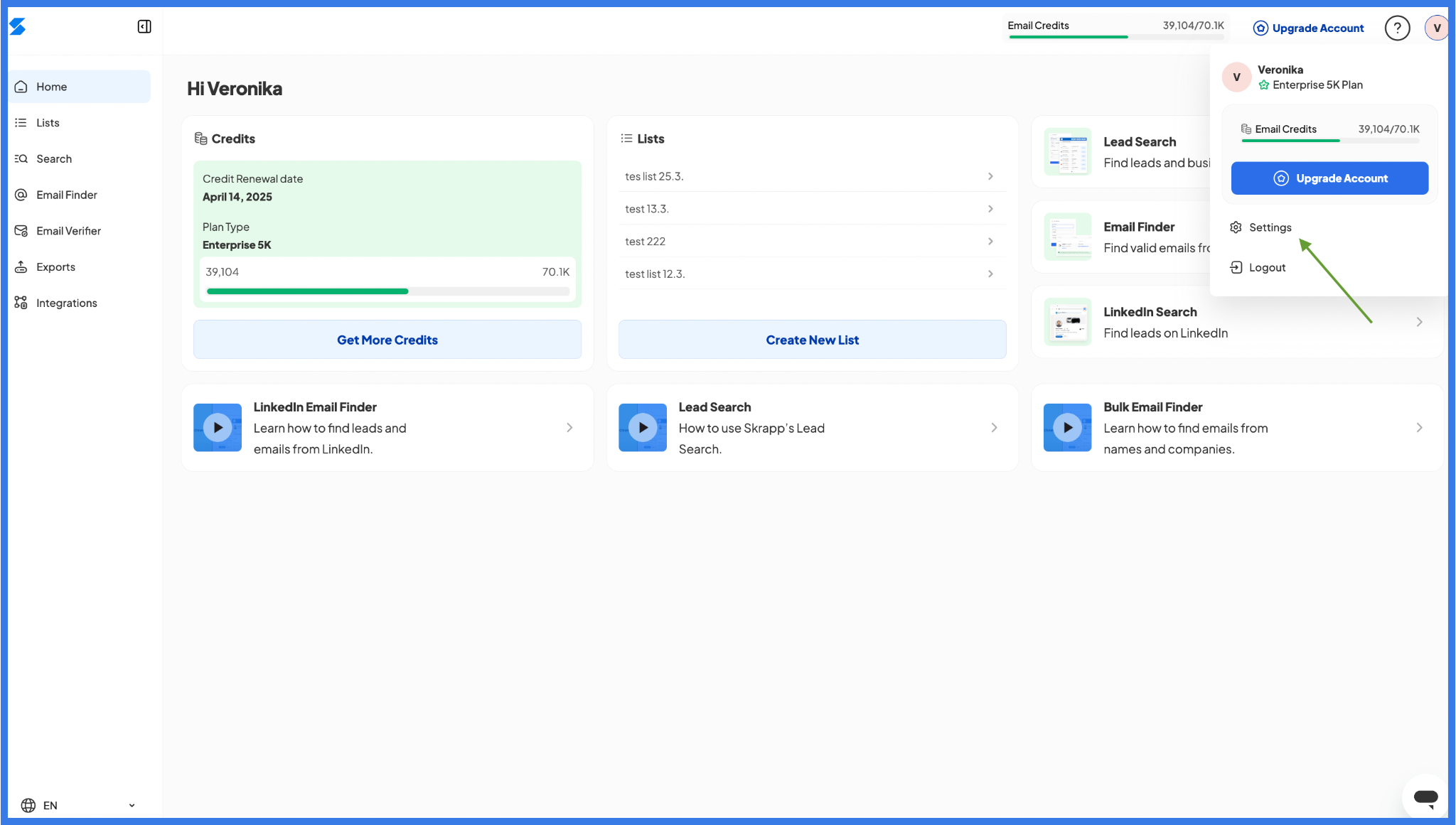Click profile menu Email Credits progress bar
This screenshot has height=825, width=1456.
pos(1329,141)
